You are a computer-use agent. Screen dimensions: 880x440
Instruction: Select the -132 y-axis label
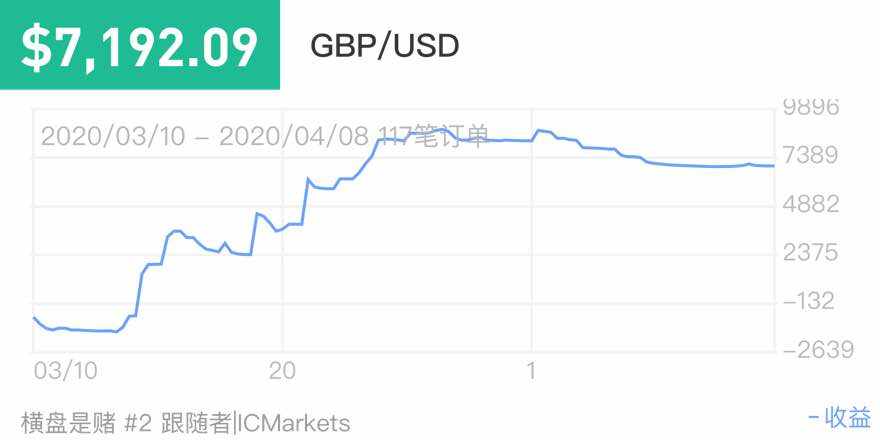point(811,301)
